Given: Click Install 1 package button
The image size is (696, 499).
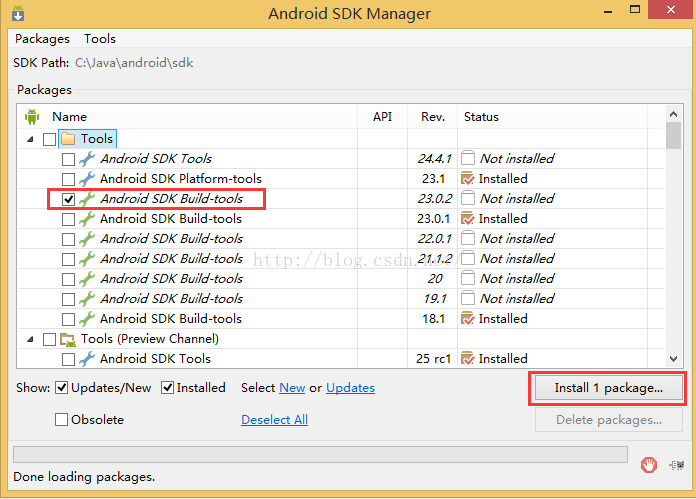Looking at the screenshot, I should click(609, 388).
